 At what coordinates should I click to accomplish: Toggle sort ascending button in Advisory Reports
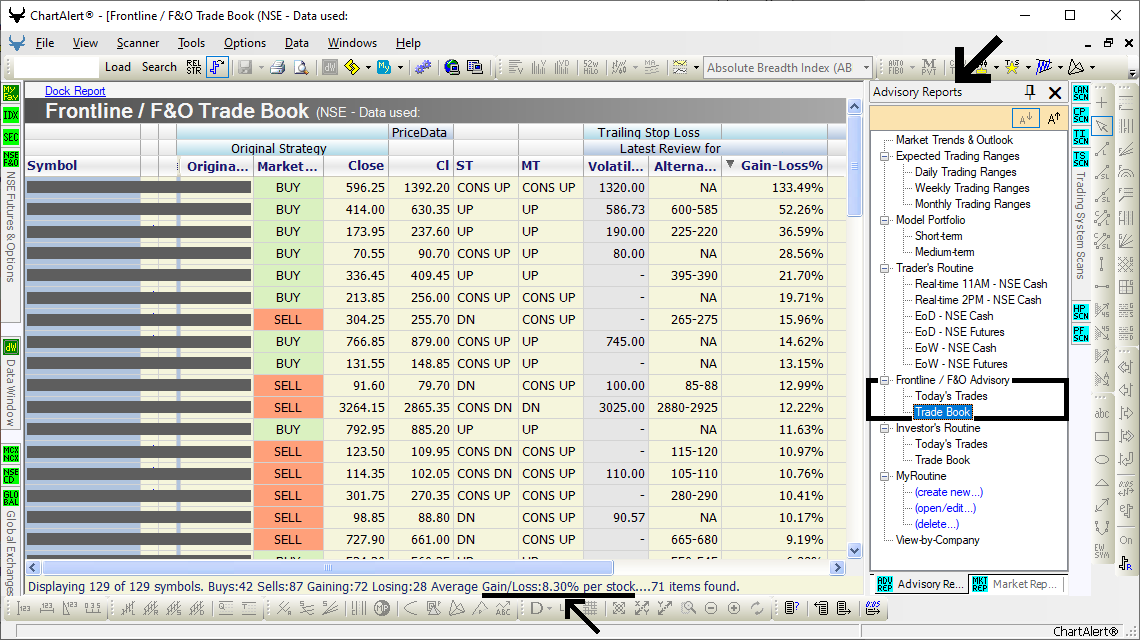pos(1053,118)
